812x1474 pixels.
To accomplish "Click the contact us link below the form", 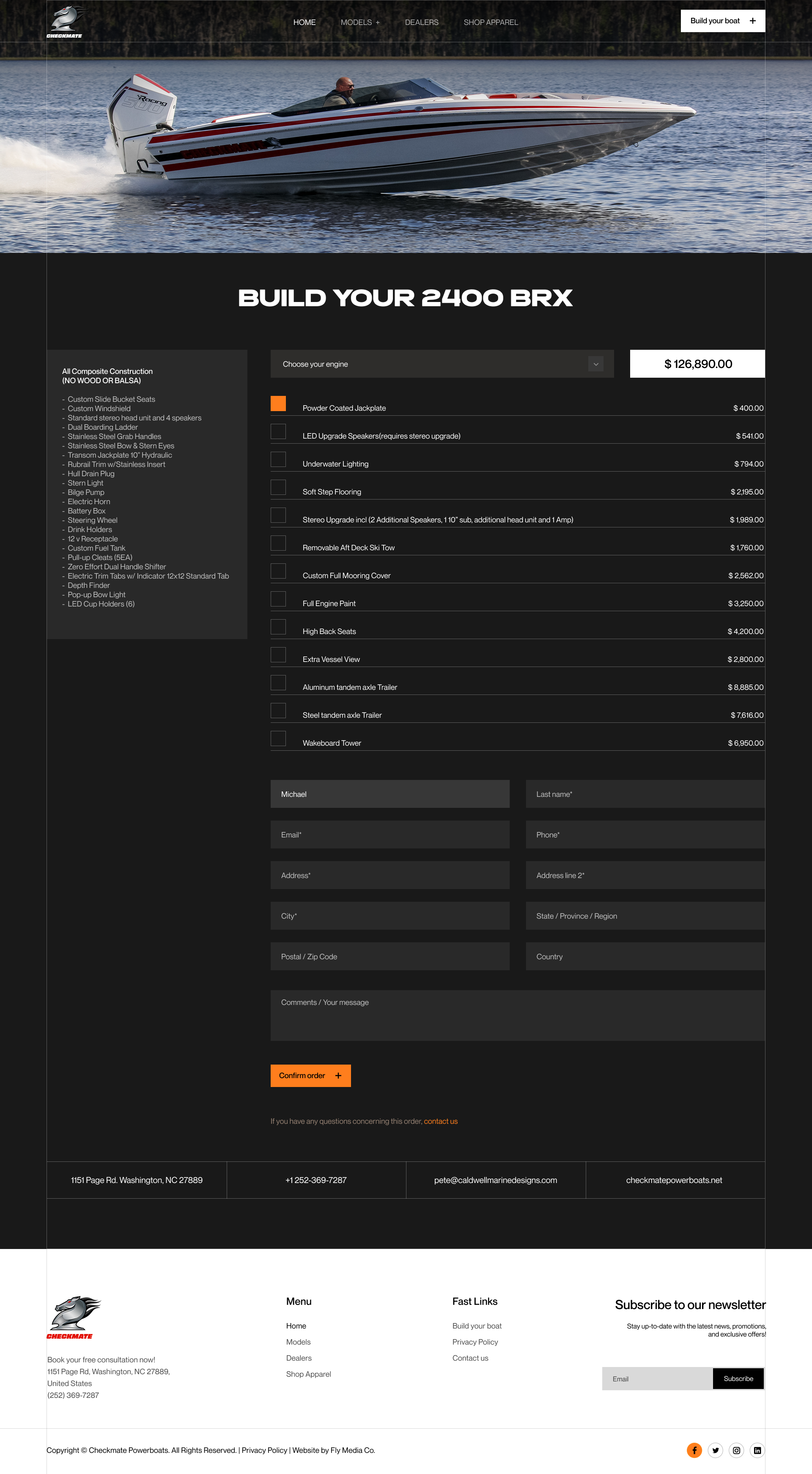I will [441, 1121].
